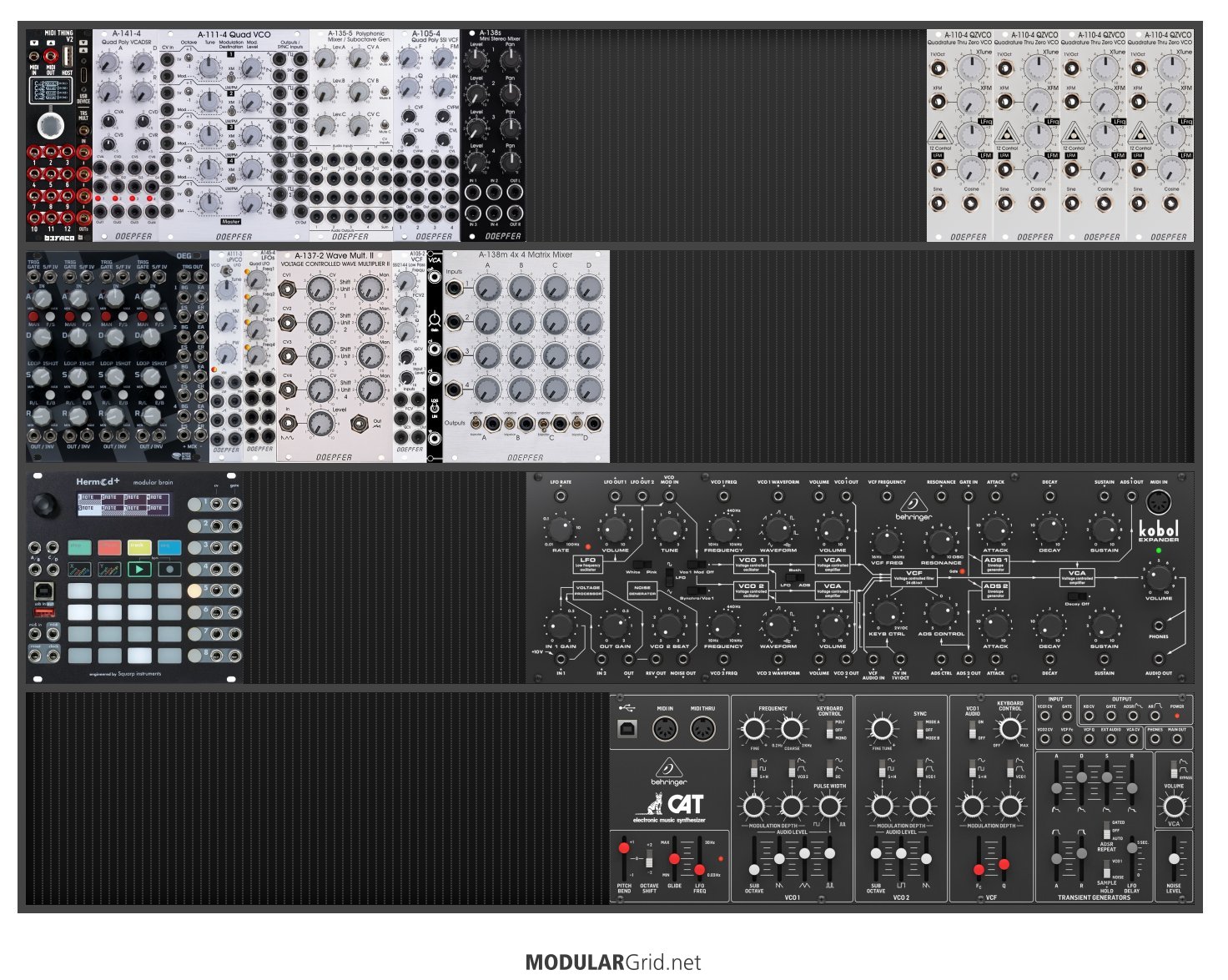Click the USB port on the Behringer CAT
Screen dimensions: 1228x980
pyautogui.click(x=629, y=729)
